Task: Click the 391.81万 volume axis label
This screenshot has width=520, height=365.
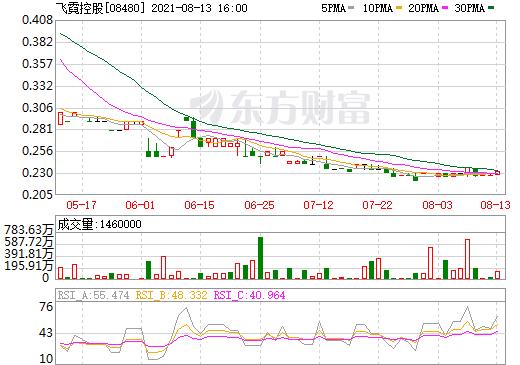Action: 29,254
